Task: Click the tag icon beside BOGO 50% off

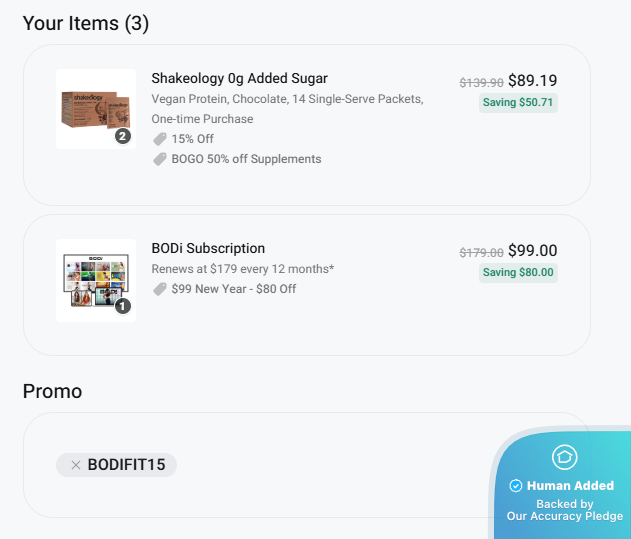Action: click(x=160, y=159)
